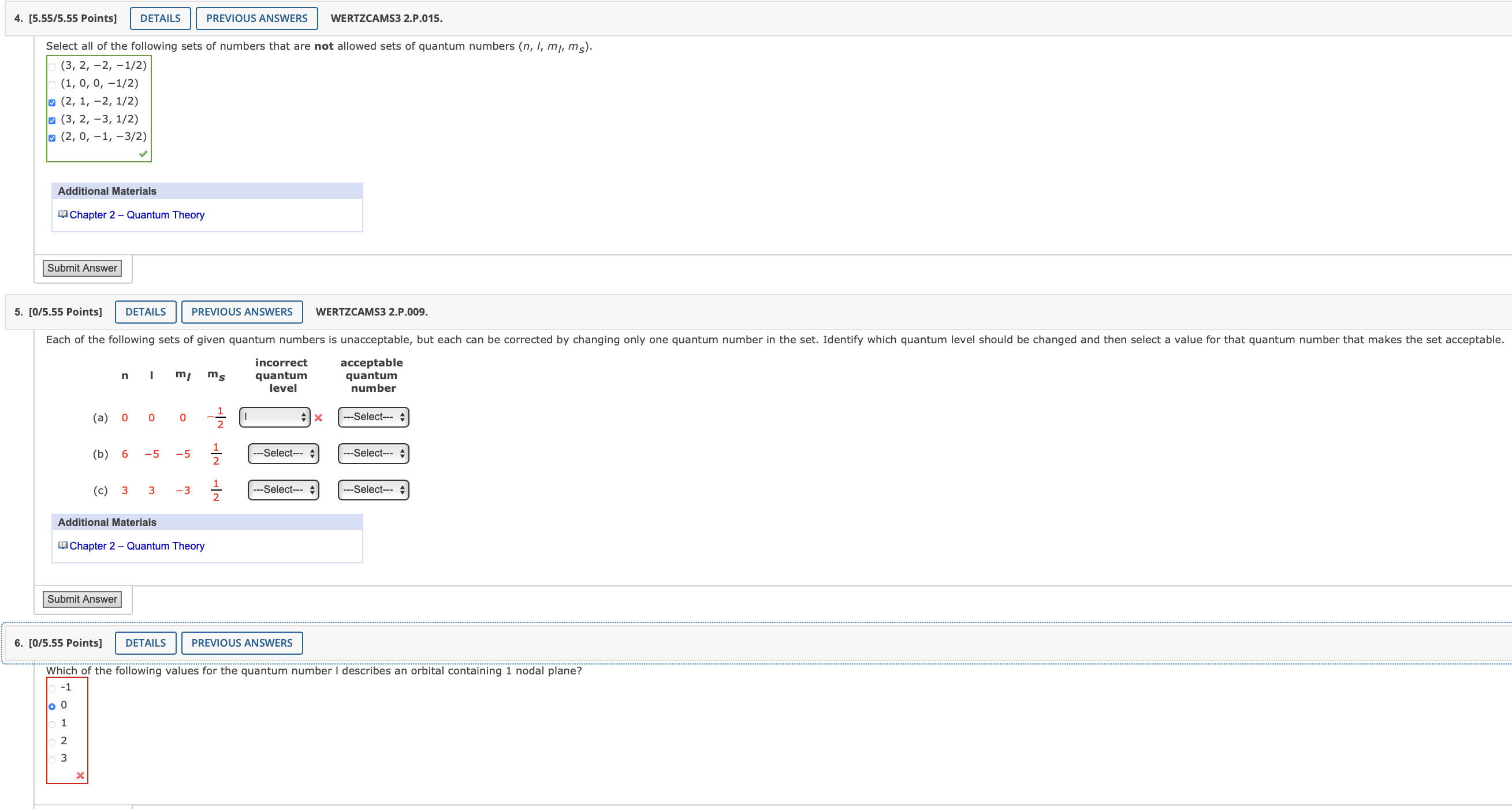Open PREVIOUS ANSWERS for question 5
This screenshot has height=809, width=1512.
point(242,311)
